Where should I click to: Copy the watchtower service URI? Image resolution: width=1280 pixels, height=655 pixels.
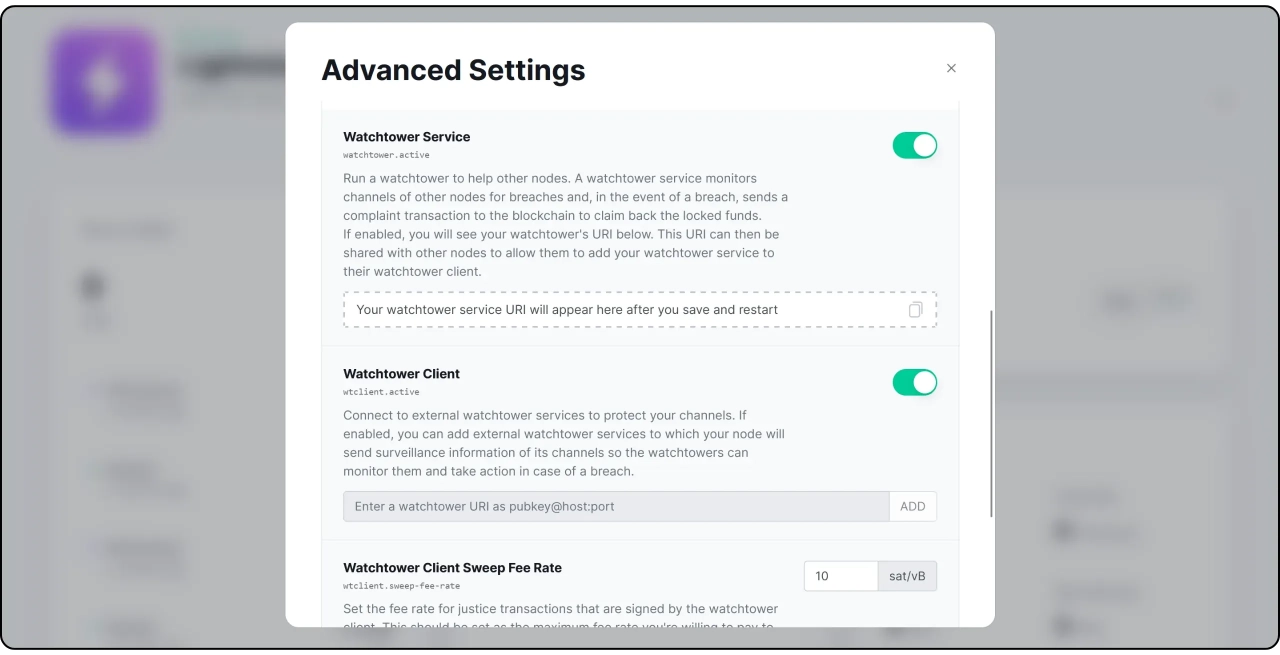tap(915, 310)
